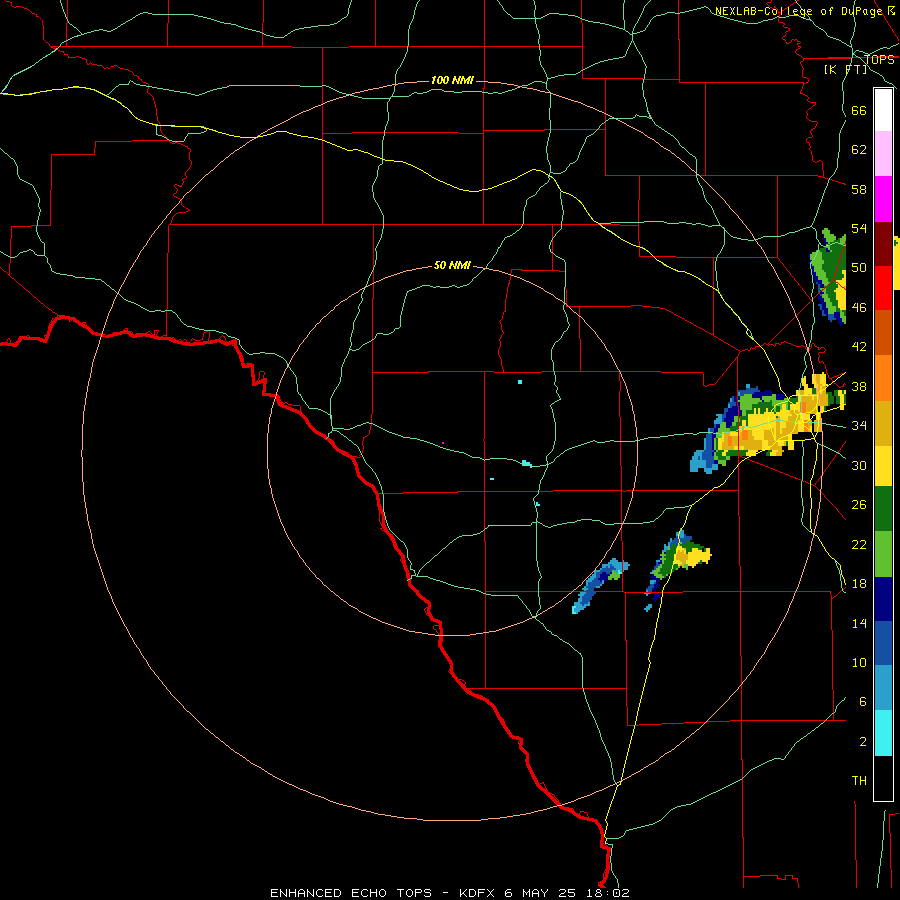
Task: Click the dark orange swatch in the legend
Action: [x=883, y=332]
